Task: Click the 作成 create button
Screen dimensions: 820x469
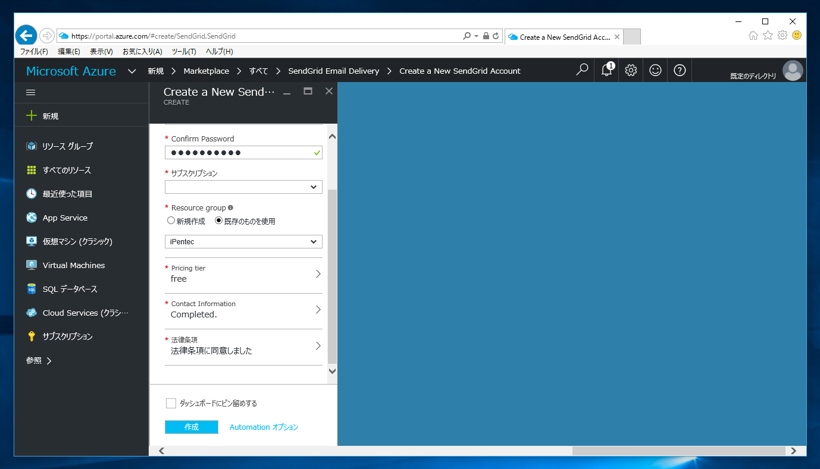Action: pyautogui.click(x=191, y=427)
